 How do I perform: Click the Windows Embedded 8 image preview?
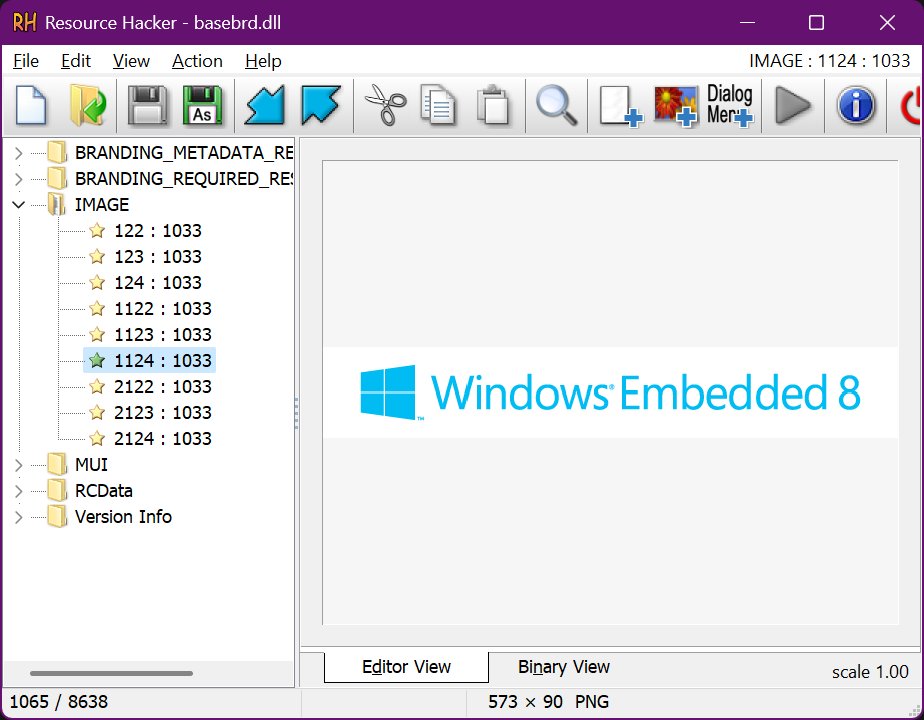click(x=610, y=392)
